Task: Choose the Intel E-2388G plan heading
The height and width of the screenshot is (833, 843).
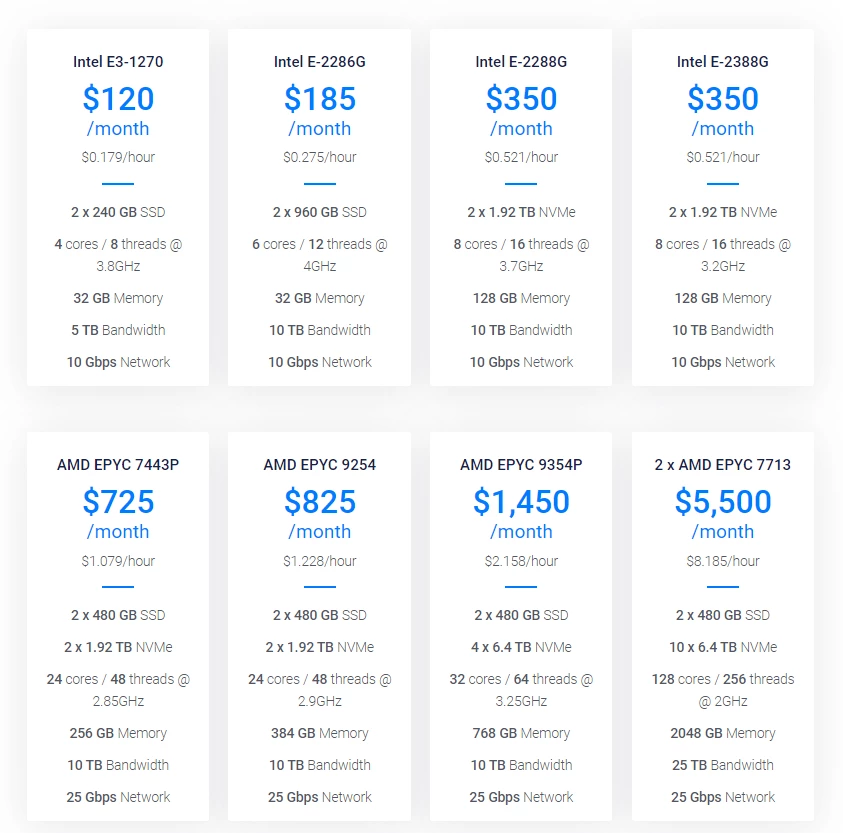Action: point(723,62)
